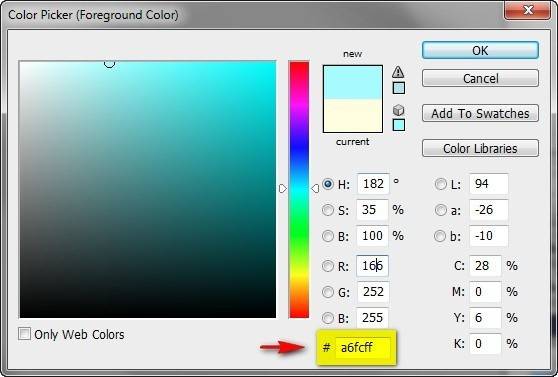Open Color Libraries
This screenshot has width=558, height=377.
pos(480,148)
